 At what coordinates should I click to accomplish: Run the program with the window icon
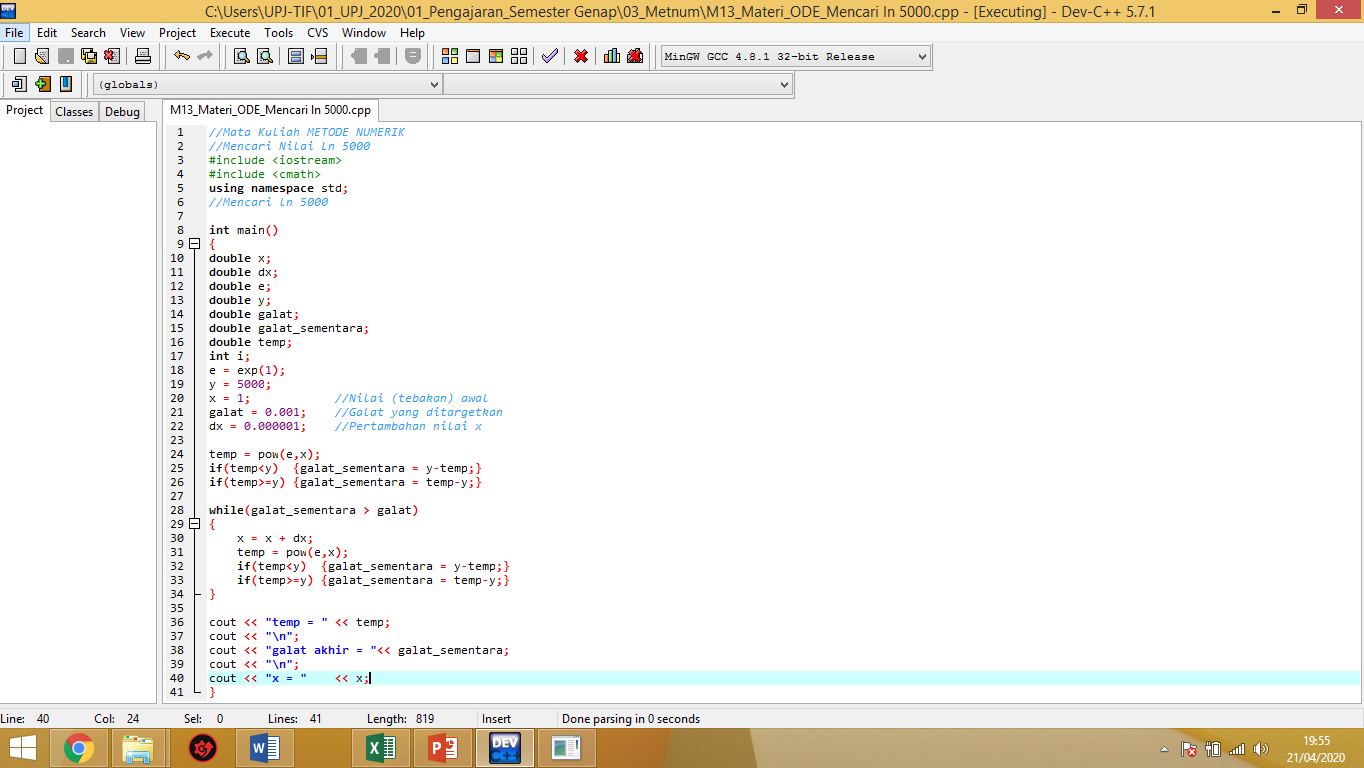tap(472, 56)
